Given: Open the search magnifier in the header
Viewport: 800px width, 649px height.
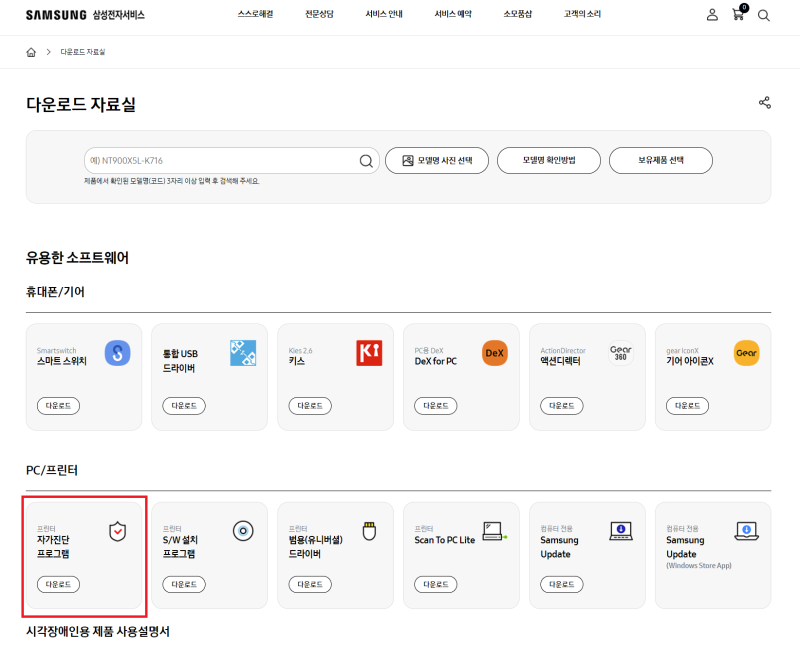Looking at the screenshot, I should point(764,15).
